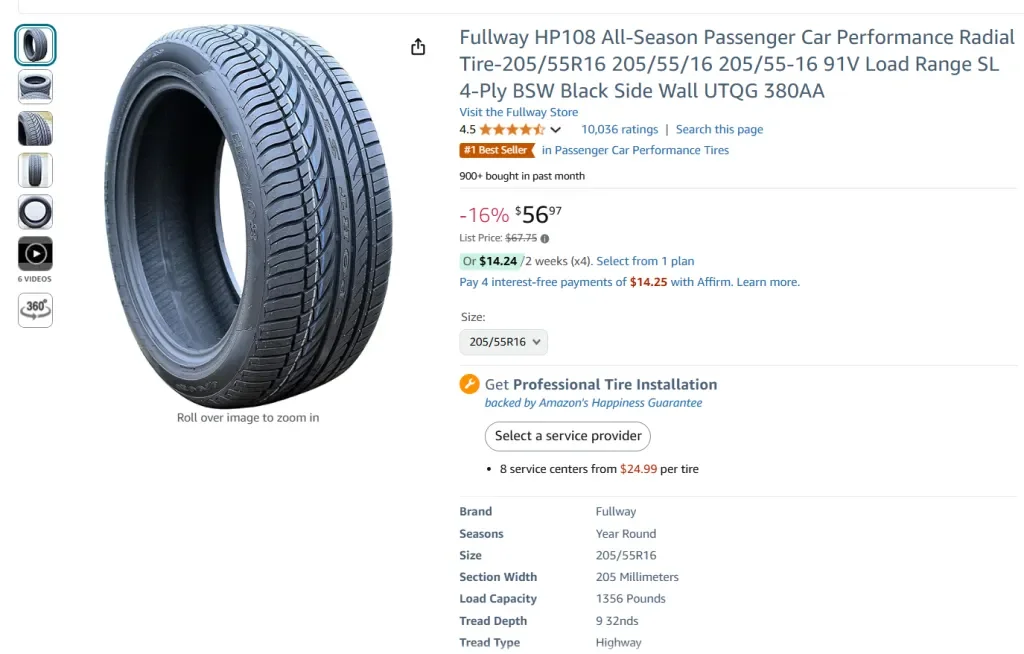This screenshot has width=1024, height=654.
Task: Click the 4.5 star rating stars
Action: coord(512,129)
